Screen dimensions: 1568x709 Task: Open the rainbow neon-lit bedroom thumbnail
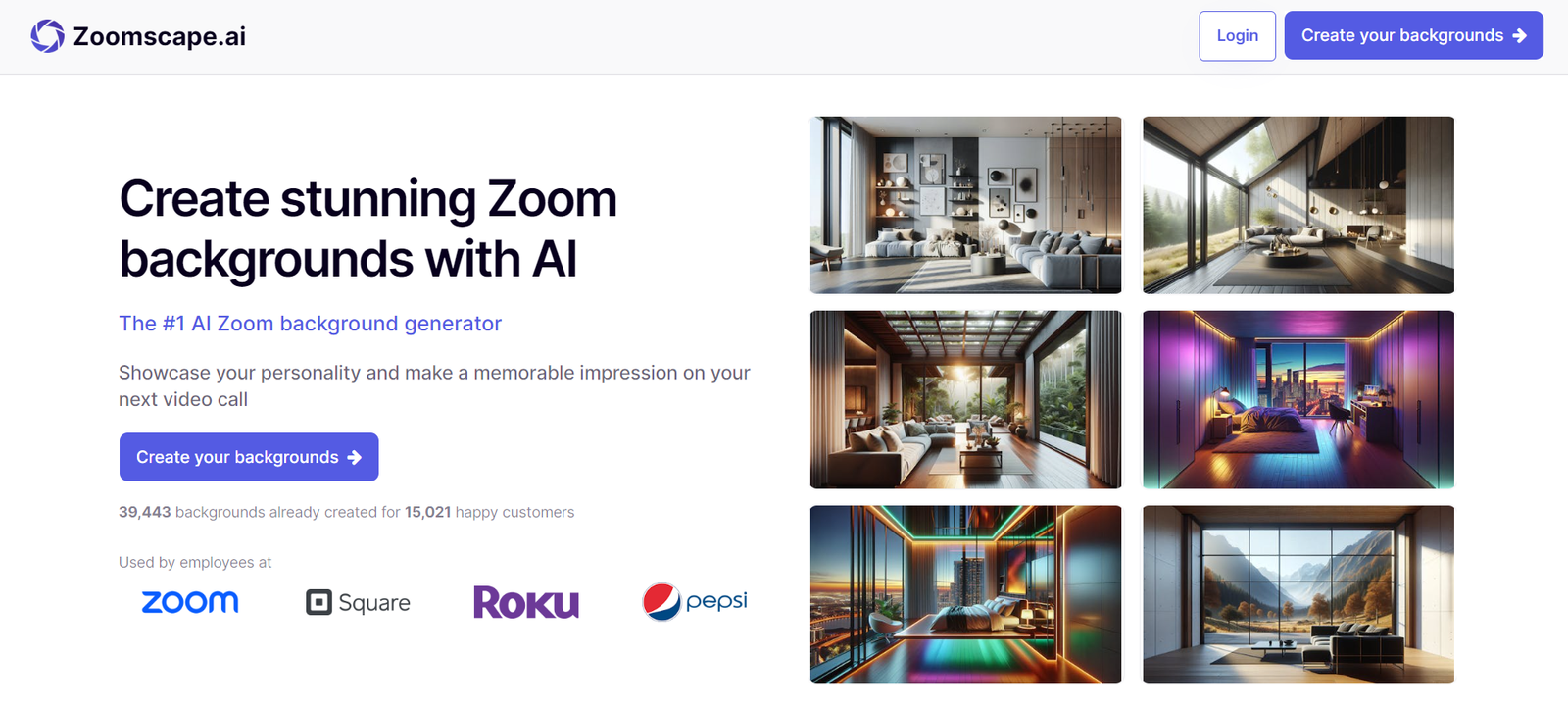pyautogui.click(x=965, y=593)
